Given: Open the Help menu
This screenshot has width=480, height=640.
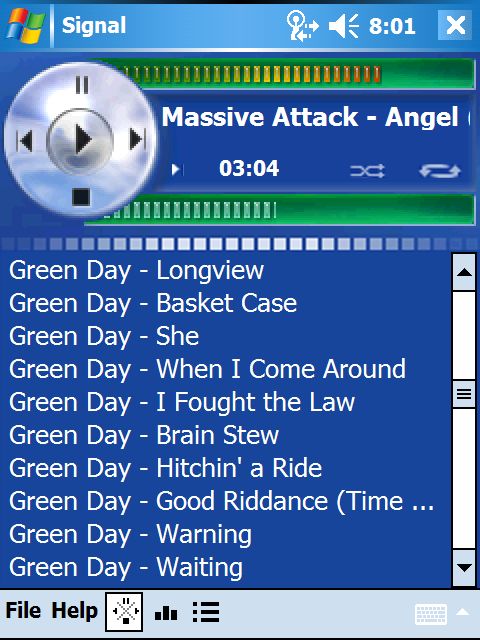Looking at the screenshot, I should [x=74, y=611].
